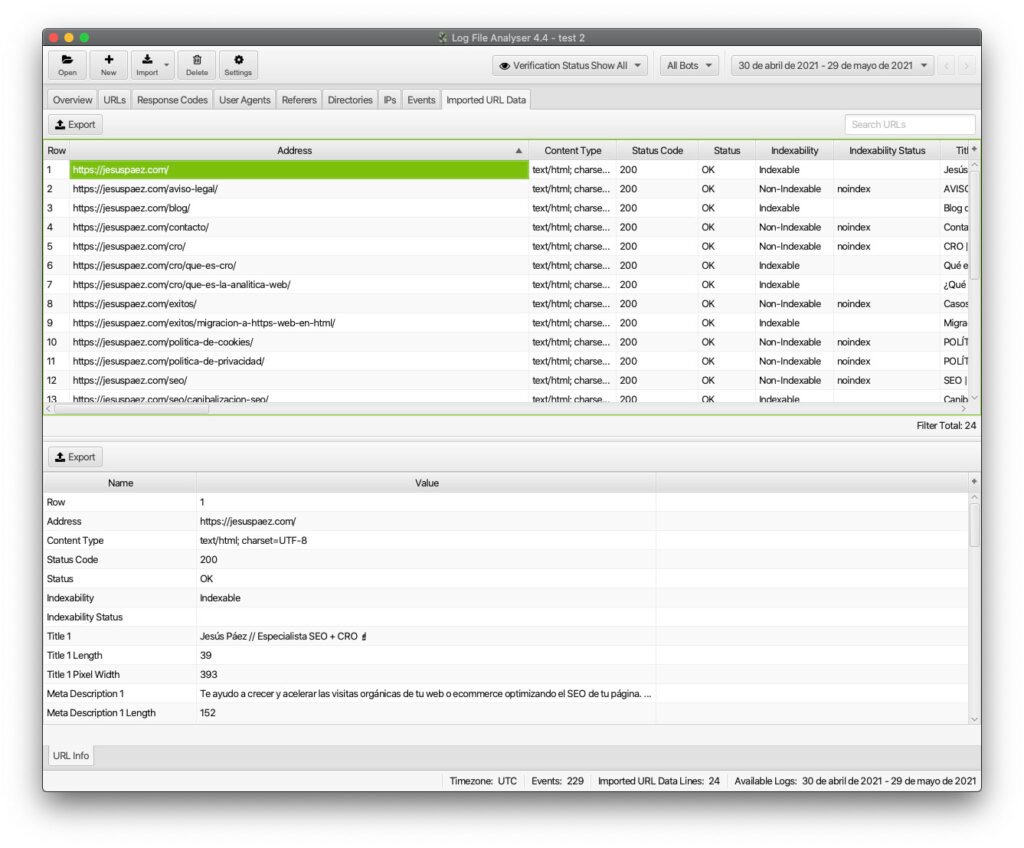Open Settings gear icon
The width and height of the screenshot is (1024, 848).
(x=238, y=65)
